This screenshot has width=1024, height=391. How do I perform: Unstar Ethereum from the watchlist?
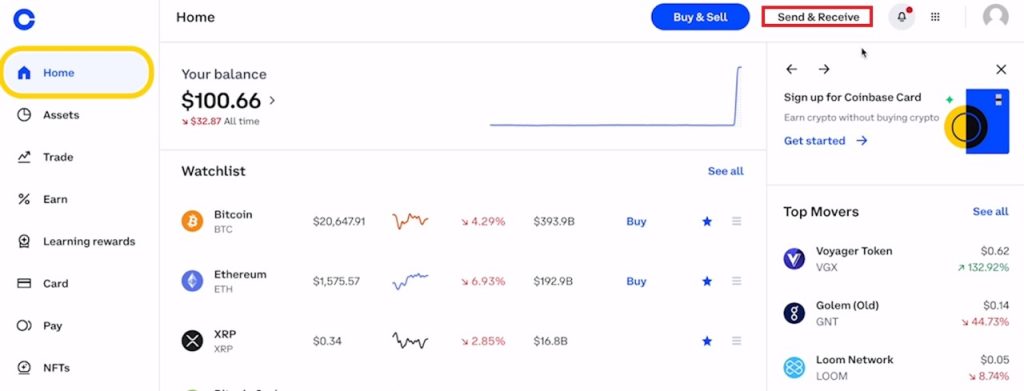pos(707,281)
